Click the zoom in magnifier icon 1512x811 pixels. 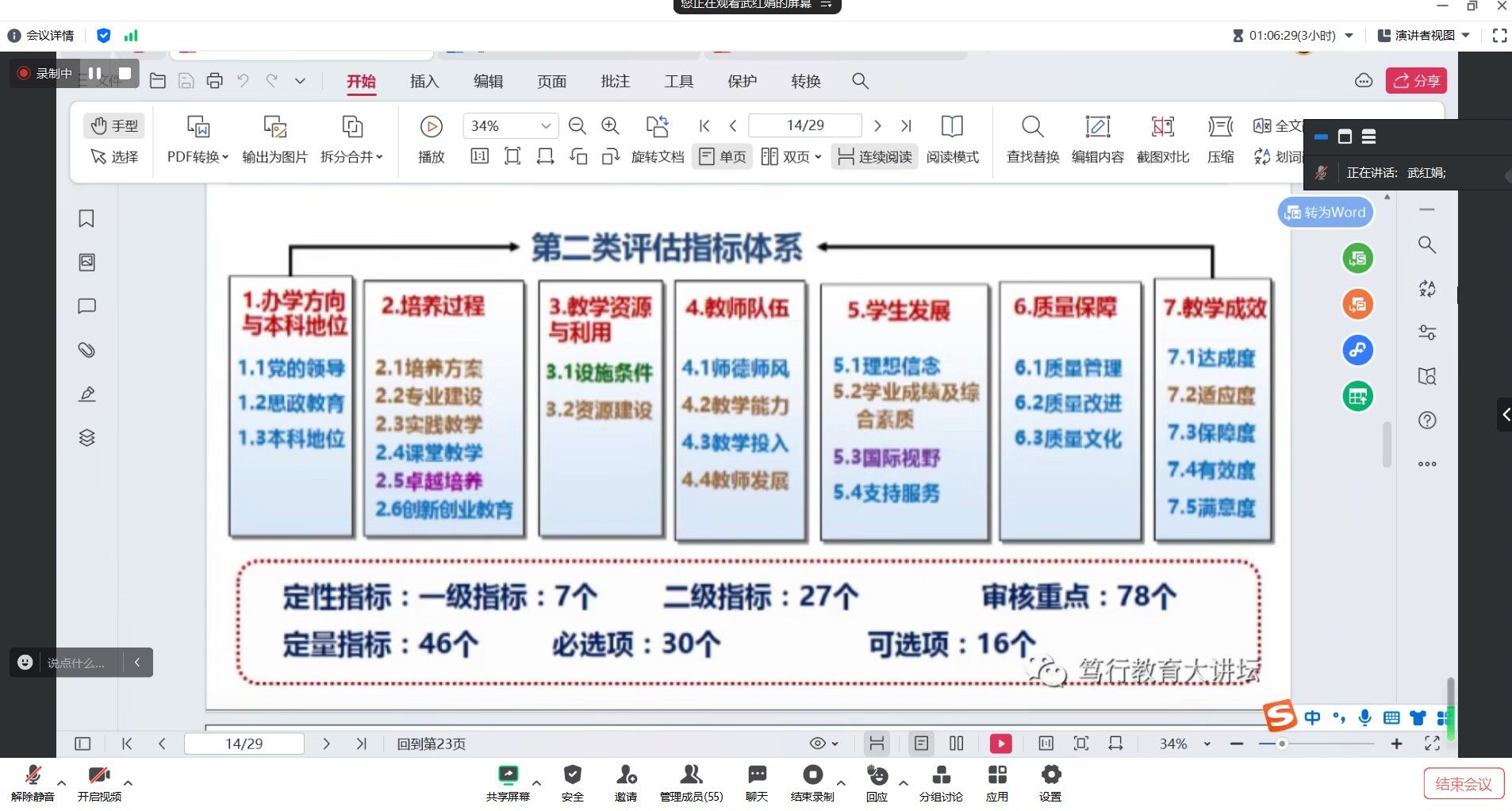pyautogui.click(x=610, y=125)
